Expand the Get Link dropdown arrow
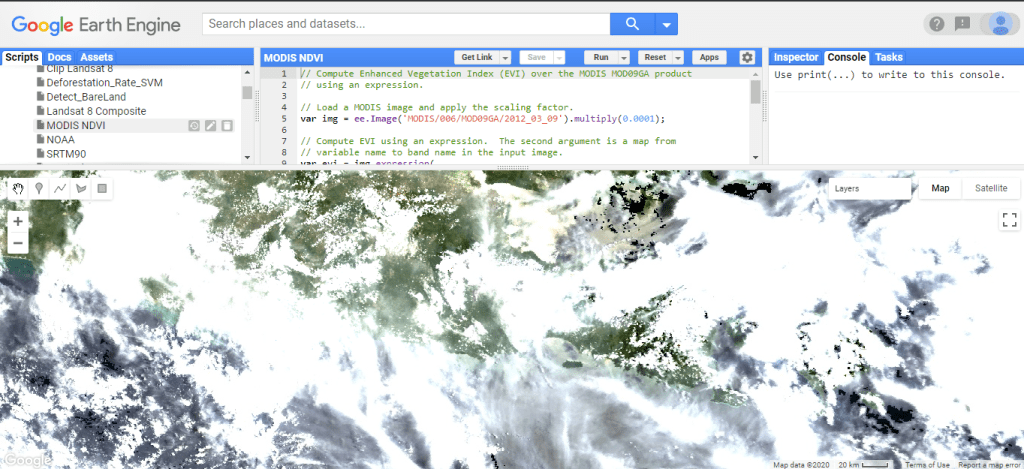 pos(506,58)
